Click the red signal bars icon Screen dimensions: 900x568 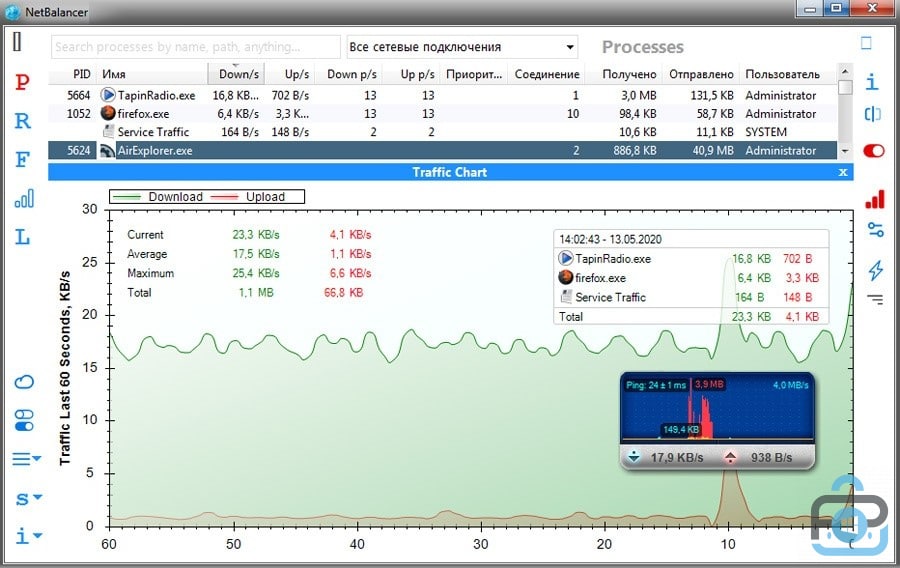point(875,200)
